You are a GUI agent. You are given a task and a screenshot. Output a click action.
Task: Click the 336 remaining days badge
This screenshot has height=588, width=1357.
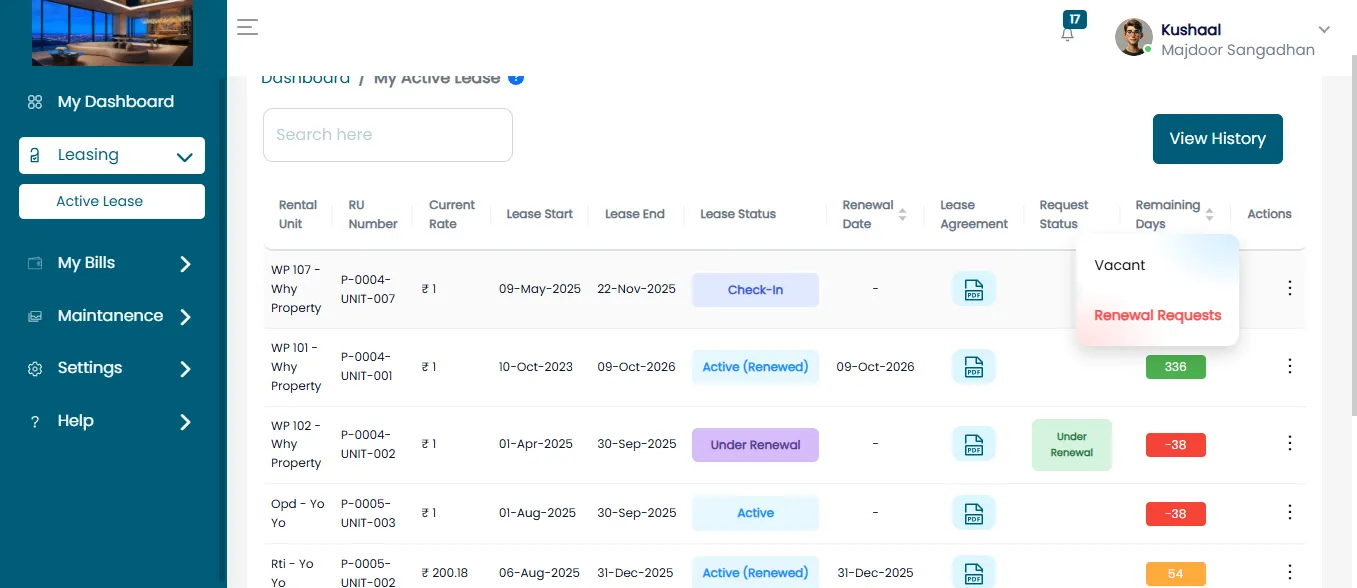tap(1176, 367)
